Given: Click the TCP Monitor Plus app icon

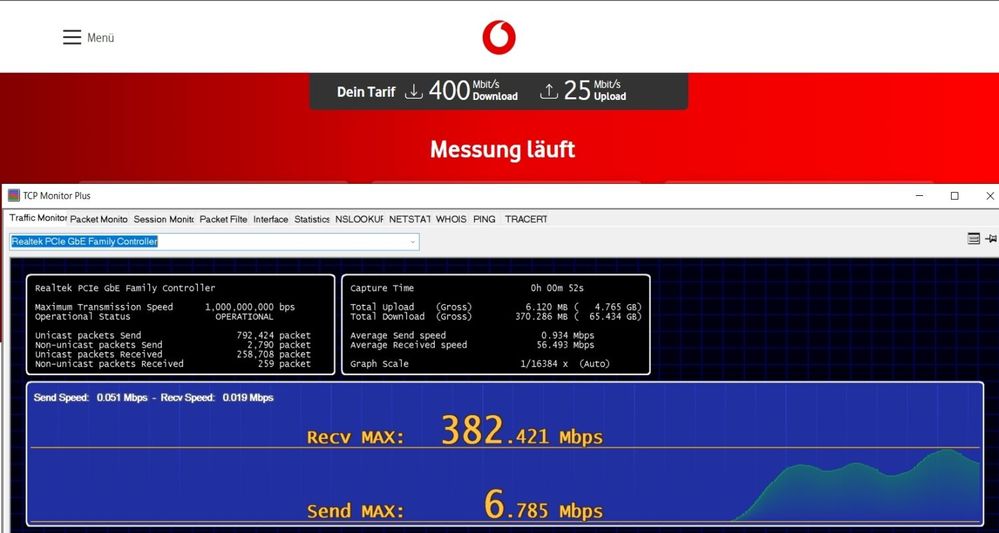Looking at the screenshot, I should (13, 195).
